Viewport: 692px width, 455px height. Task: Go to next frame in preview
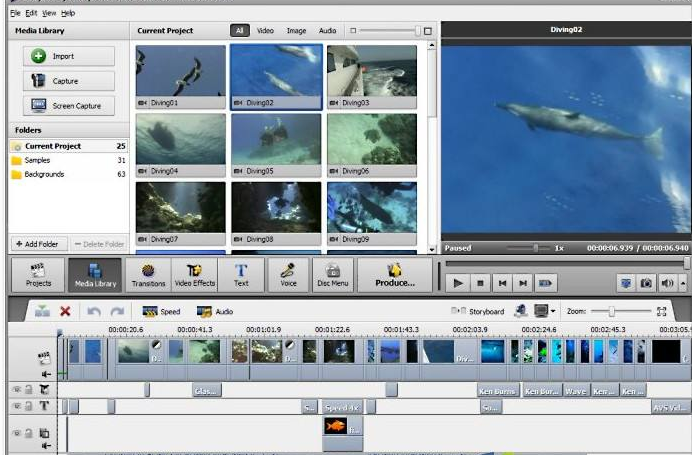pyautogui.click(x=523, y=283)
